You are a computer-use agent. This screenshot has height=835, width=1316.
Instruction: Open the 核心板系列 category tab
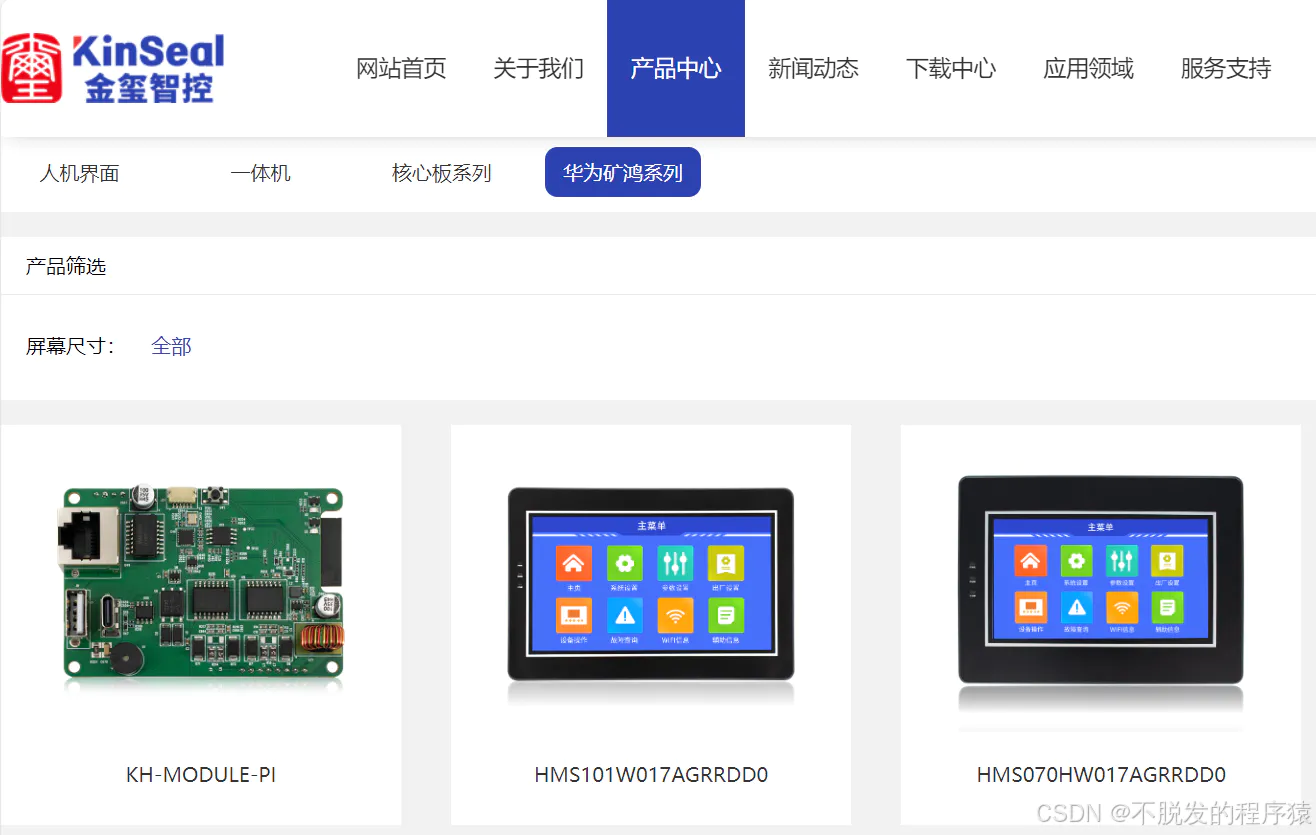(x=442, y=173)
